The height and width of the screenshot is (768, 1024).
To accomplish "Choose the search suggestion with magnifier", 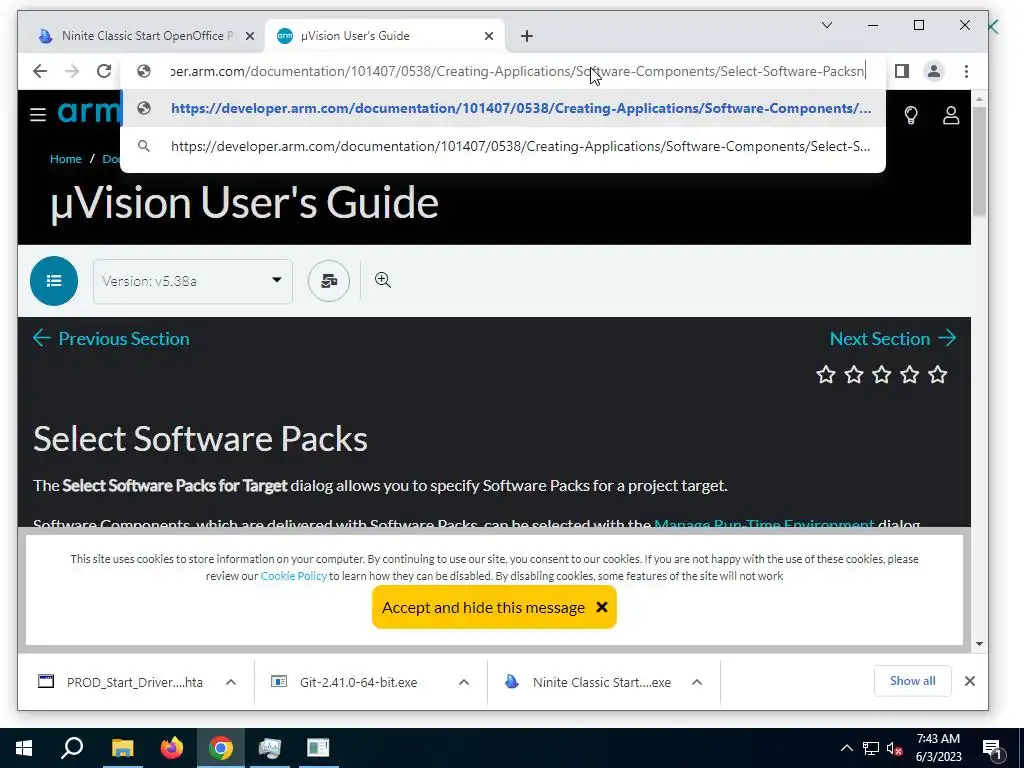I will click(x=503, y=146).
